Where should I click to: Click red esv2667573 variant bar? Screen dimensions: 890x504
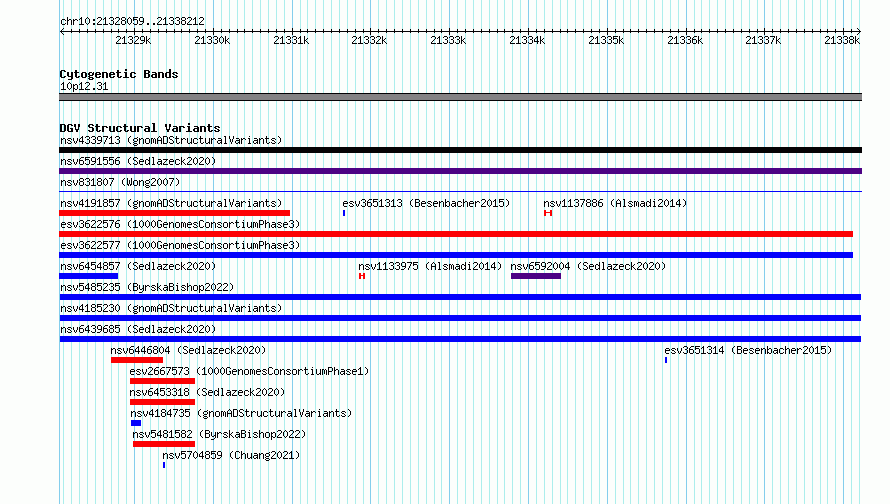coord(162,381)
